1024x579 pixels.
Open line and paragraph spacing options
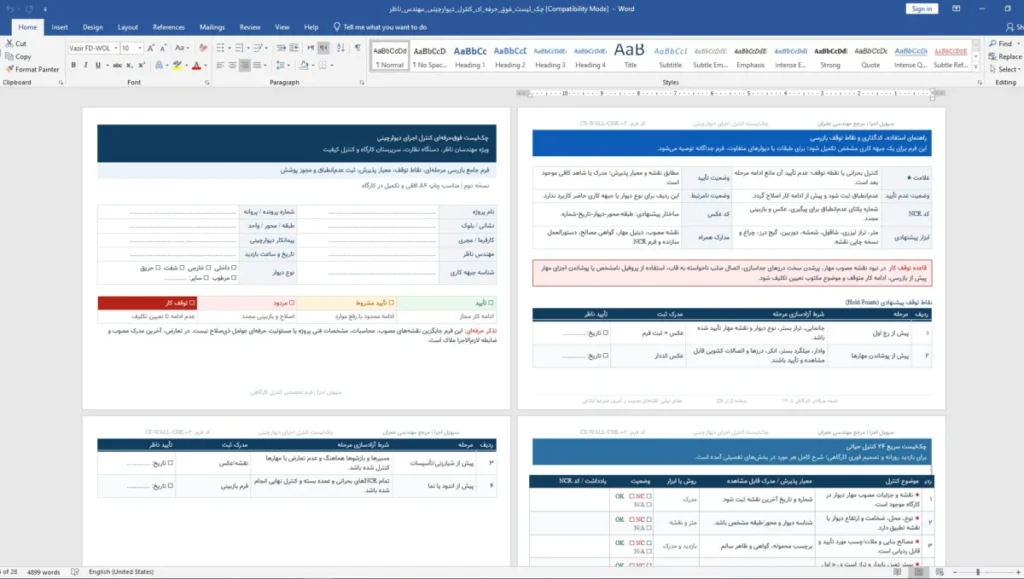(x=282, y=65)
